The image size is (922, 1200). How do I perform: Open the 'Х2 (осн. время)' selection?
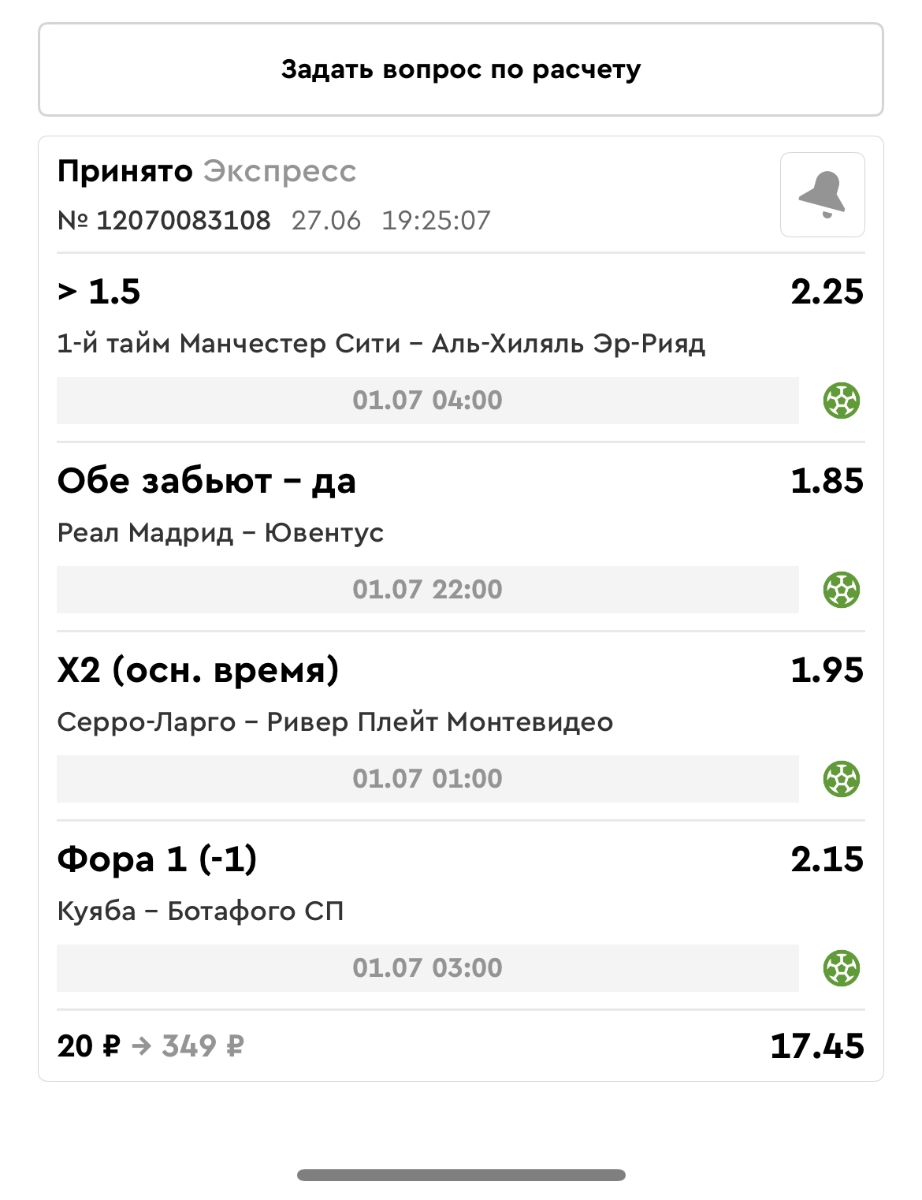198,670
